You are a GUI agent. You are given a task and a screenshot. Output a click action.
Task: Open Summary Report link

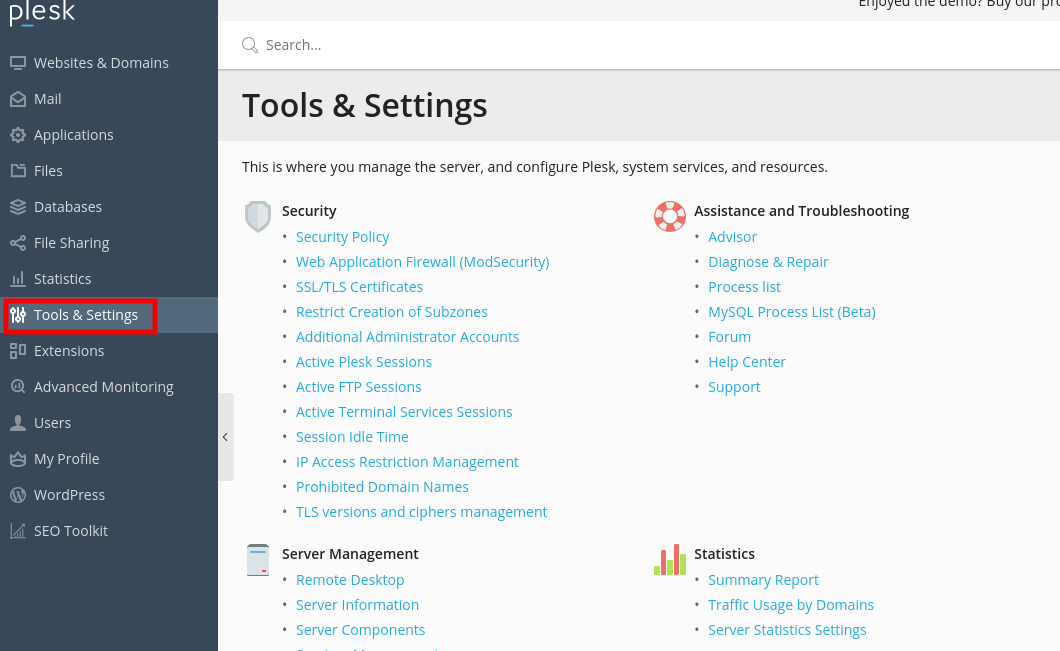click(x=763, y=580)
